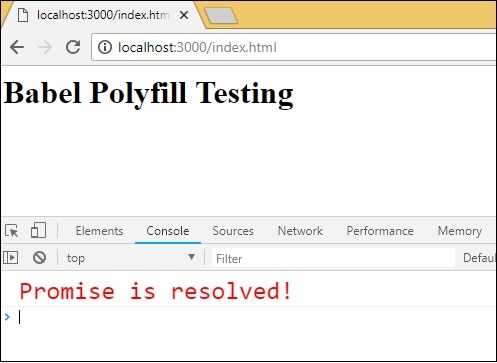Show the console sidebar icon
Image resolution: width=497 pixels, height=363 pixels.
point(11,257)
